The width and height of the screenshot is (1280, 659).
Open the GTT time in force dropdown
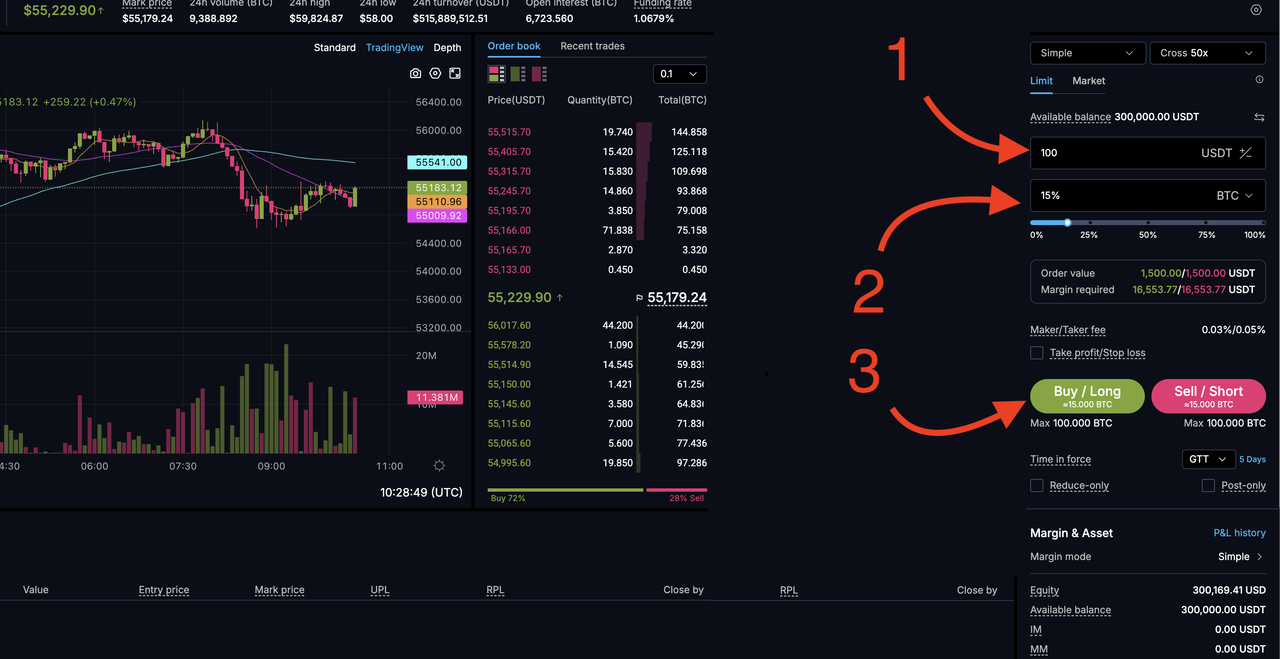1208,459
